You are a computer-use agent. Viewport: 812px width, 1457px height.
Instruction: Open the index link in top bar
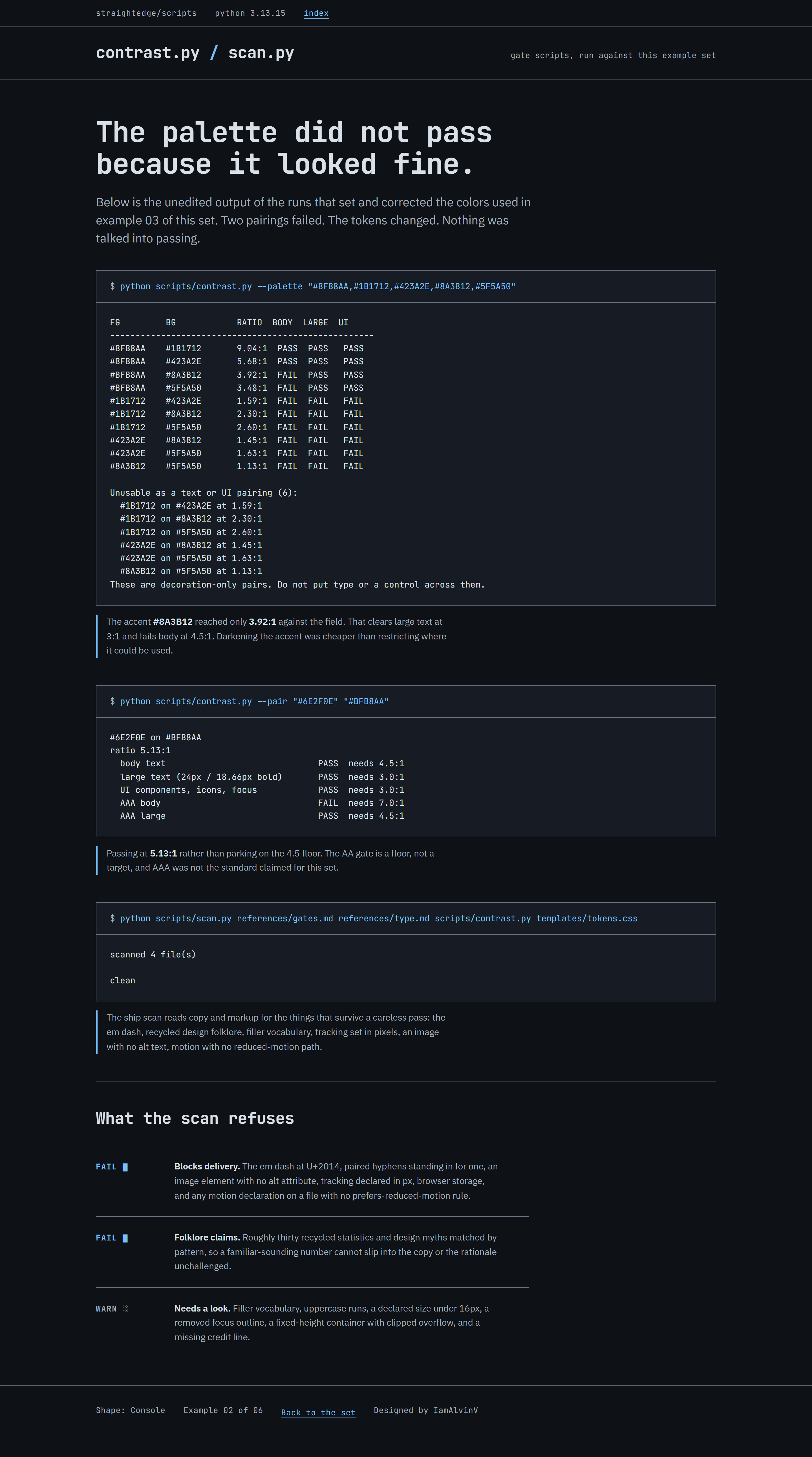tap(316, 13)
